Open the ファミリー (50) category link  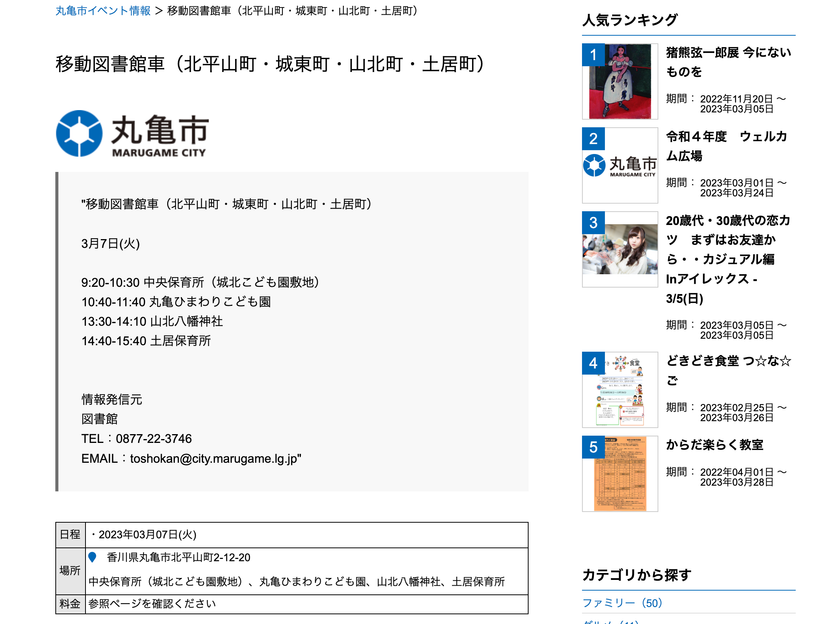(622, 603)
